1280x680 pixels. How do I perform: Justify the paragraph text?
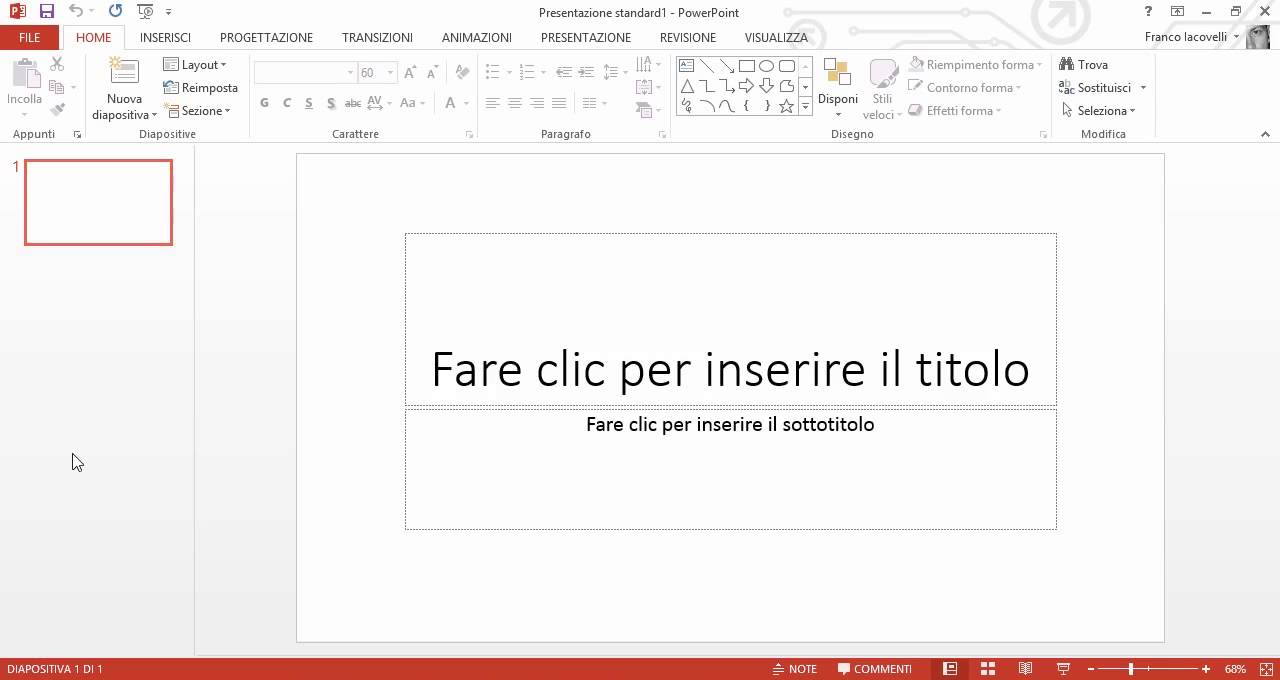click(558, 103)
